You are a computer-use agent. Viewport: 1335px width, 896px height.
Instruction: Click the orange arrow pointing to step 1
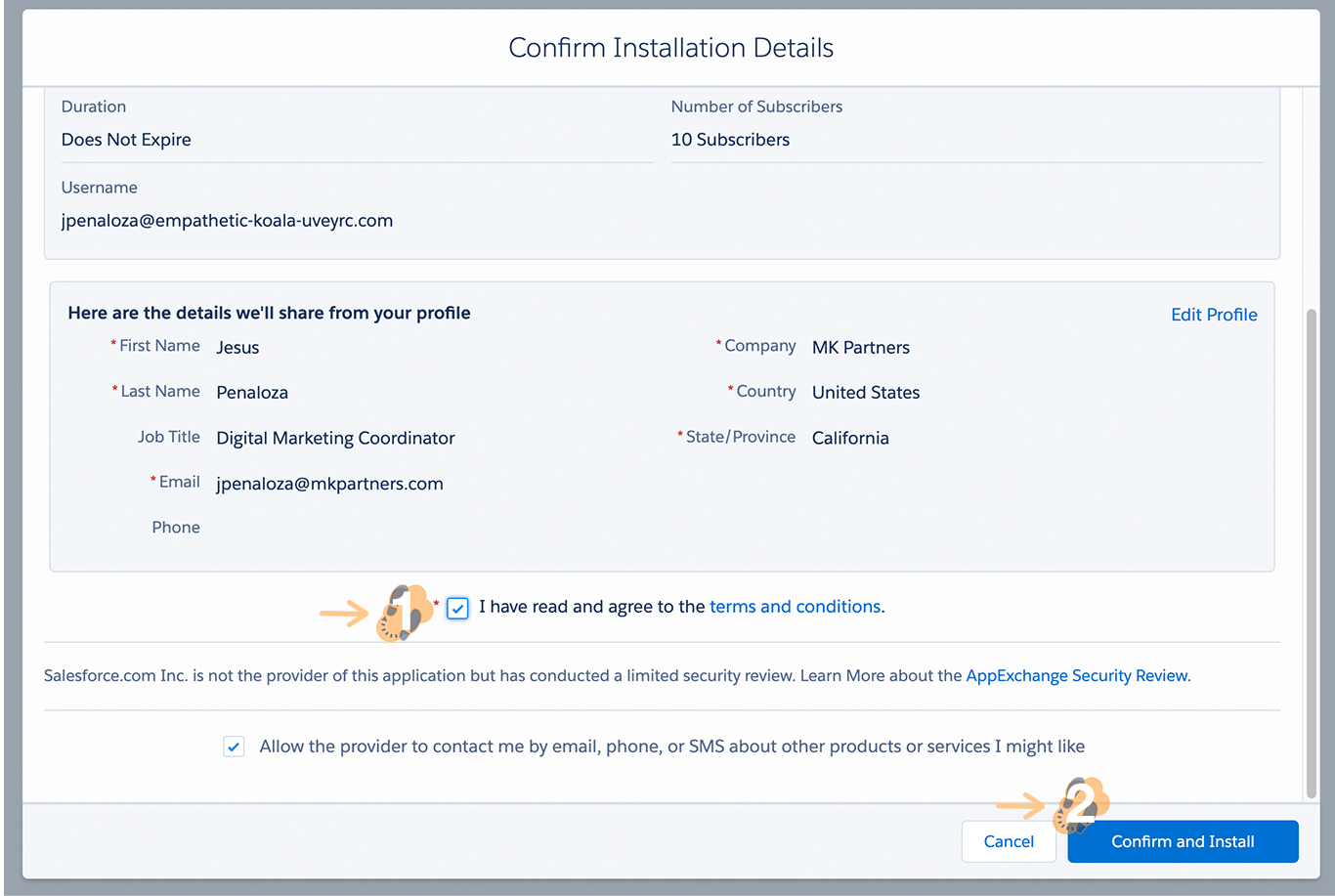(344, 615)
